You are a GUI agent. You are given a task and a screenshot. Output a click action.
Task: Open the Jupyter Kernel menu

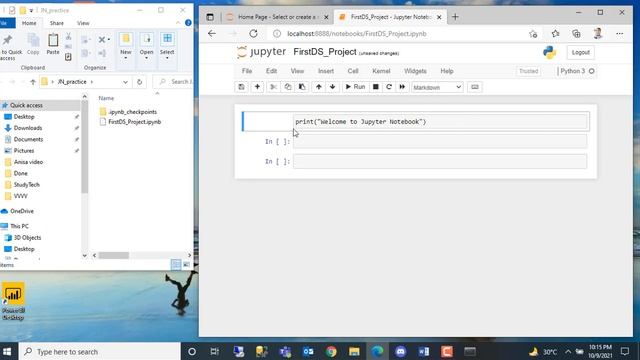point(381,71)
